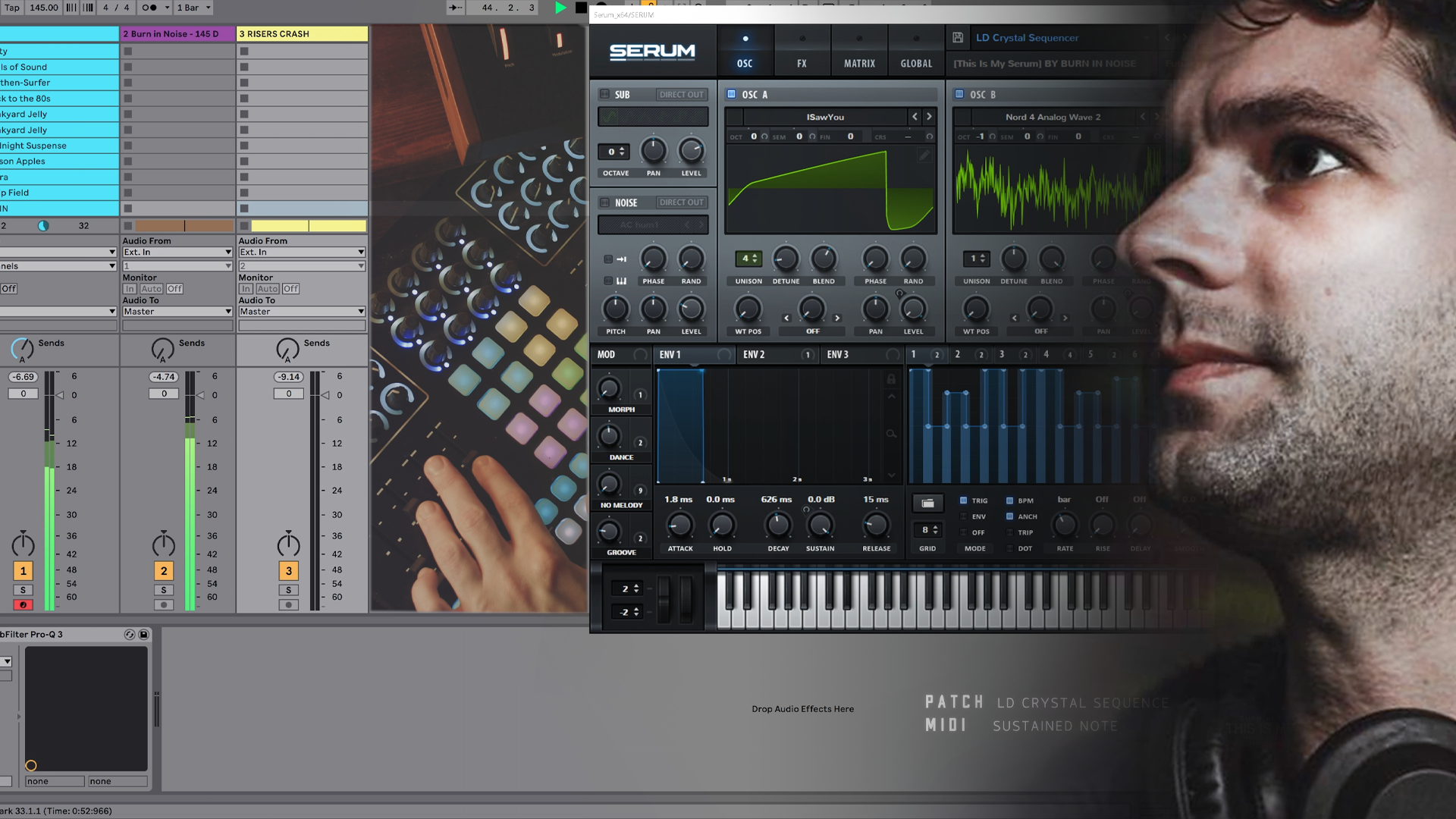Image resolution: width=1456 pixels, height=819 pixels.
Task: Click the OSC A UNISON stepper showing 4
Action: point(748,259)
